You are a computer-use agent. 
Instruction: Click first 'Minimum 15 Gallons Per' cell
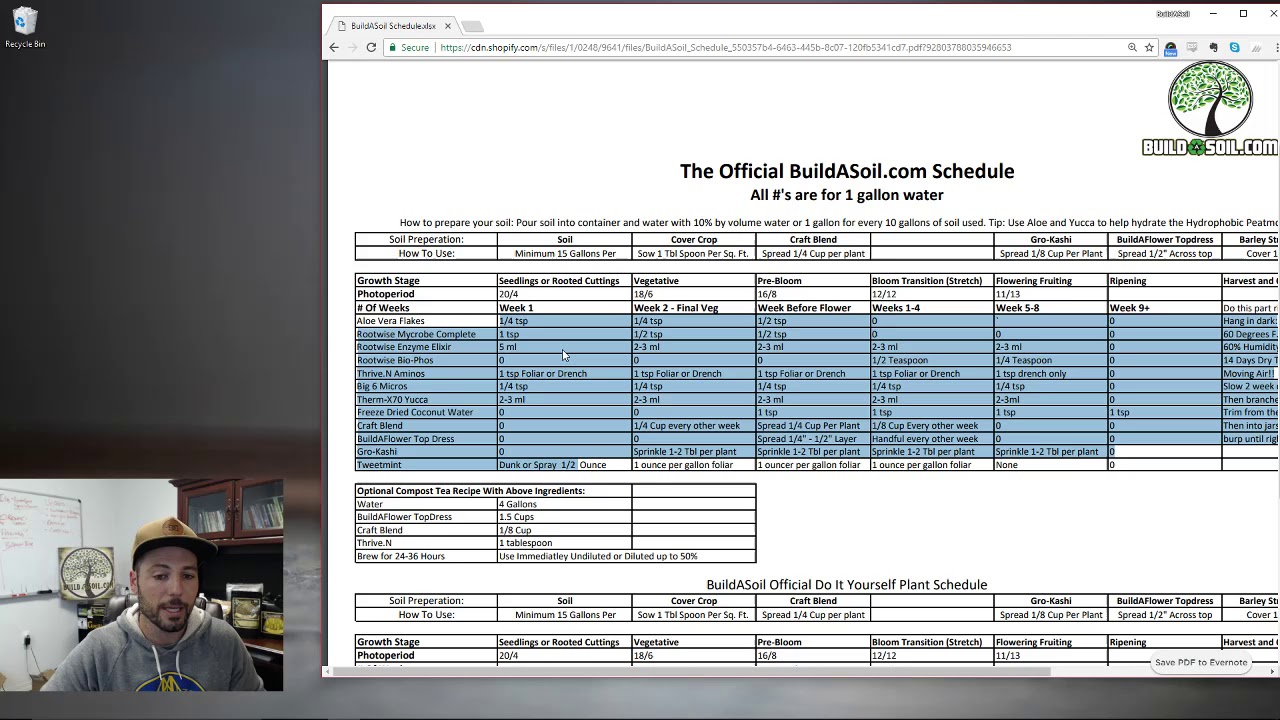coord(565,254)
